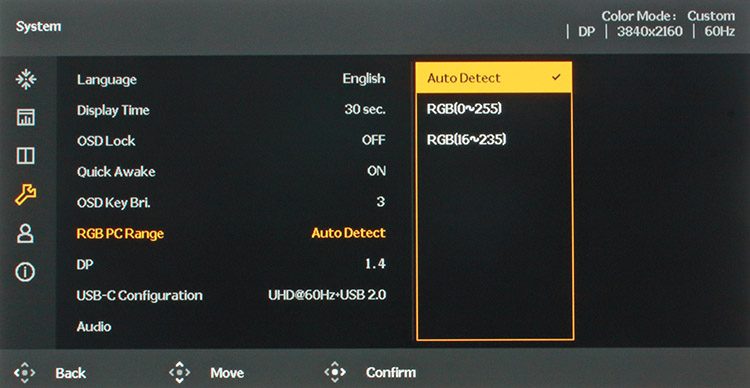
Task: Open the user profile sidebar icon
Action: pos(25,233)
